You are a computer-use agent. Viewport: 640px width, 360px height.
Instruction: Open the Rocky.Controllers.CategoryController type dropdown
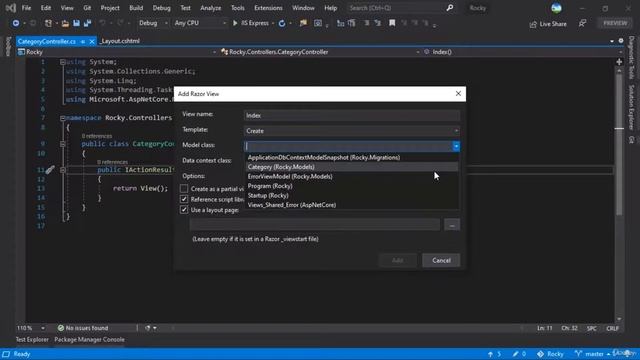320,52
